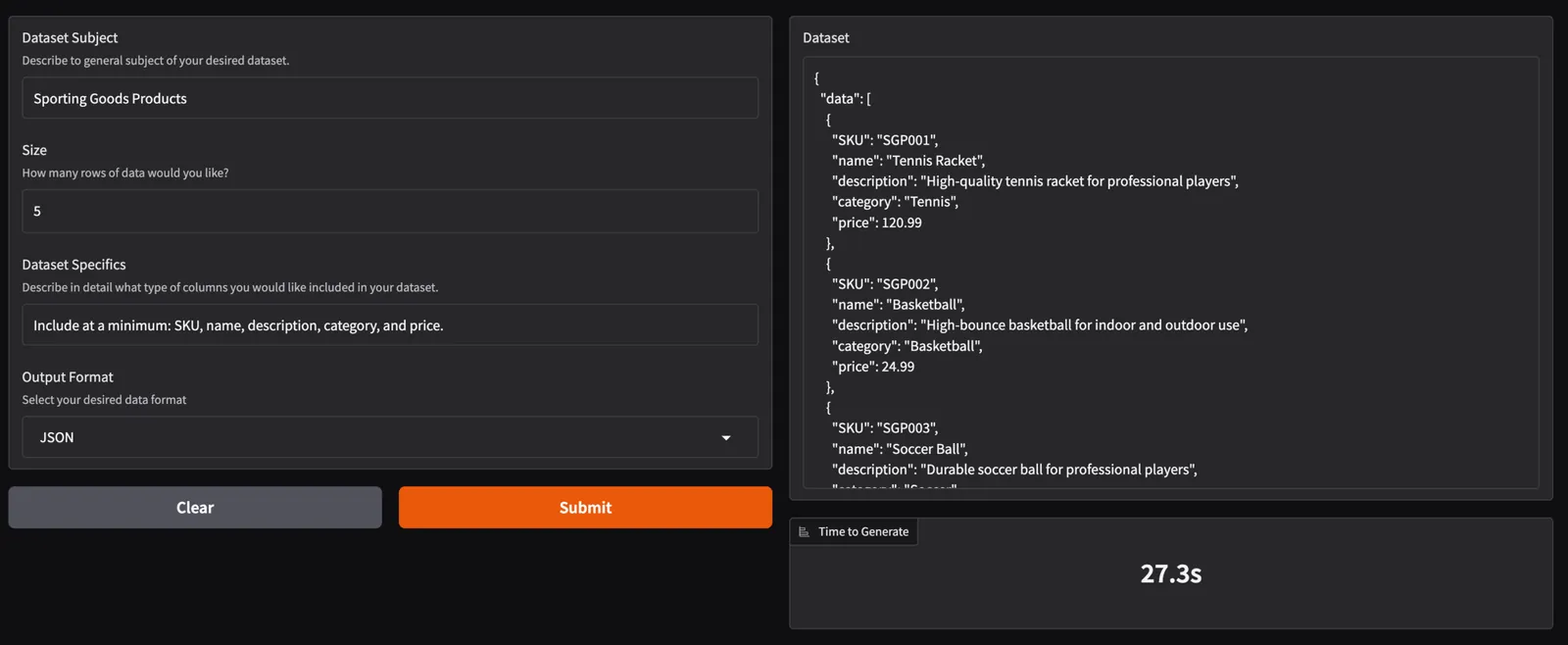Click the 'Select your desired data format' hint
This screenshot has width=1568, height=645.
tap(104, 400)
